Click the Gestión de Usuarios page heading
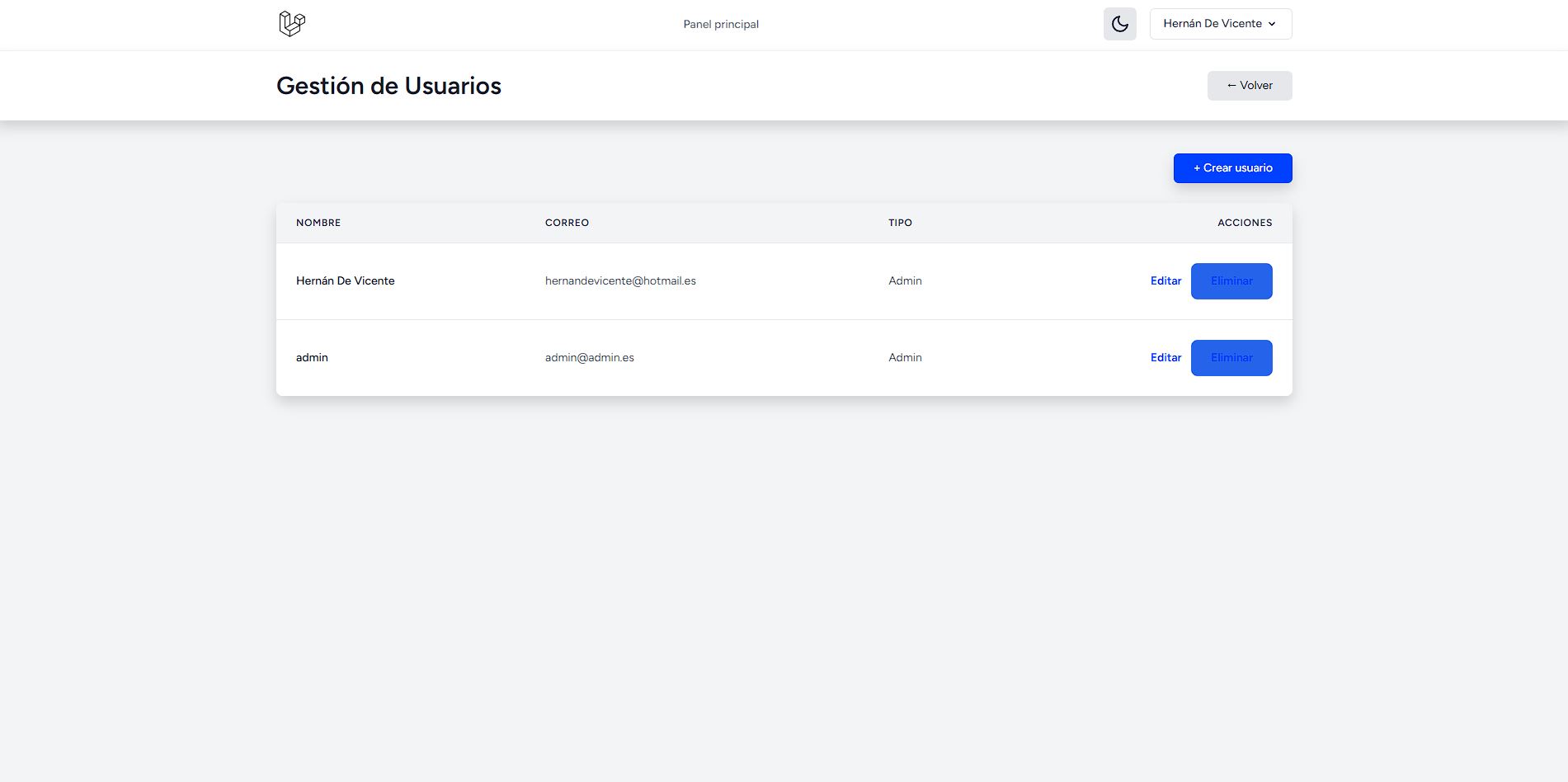 (388, 86)
